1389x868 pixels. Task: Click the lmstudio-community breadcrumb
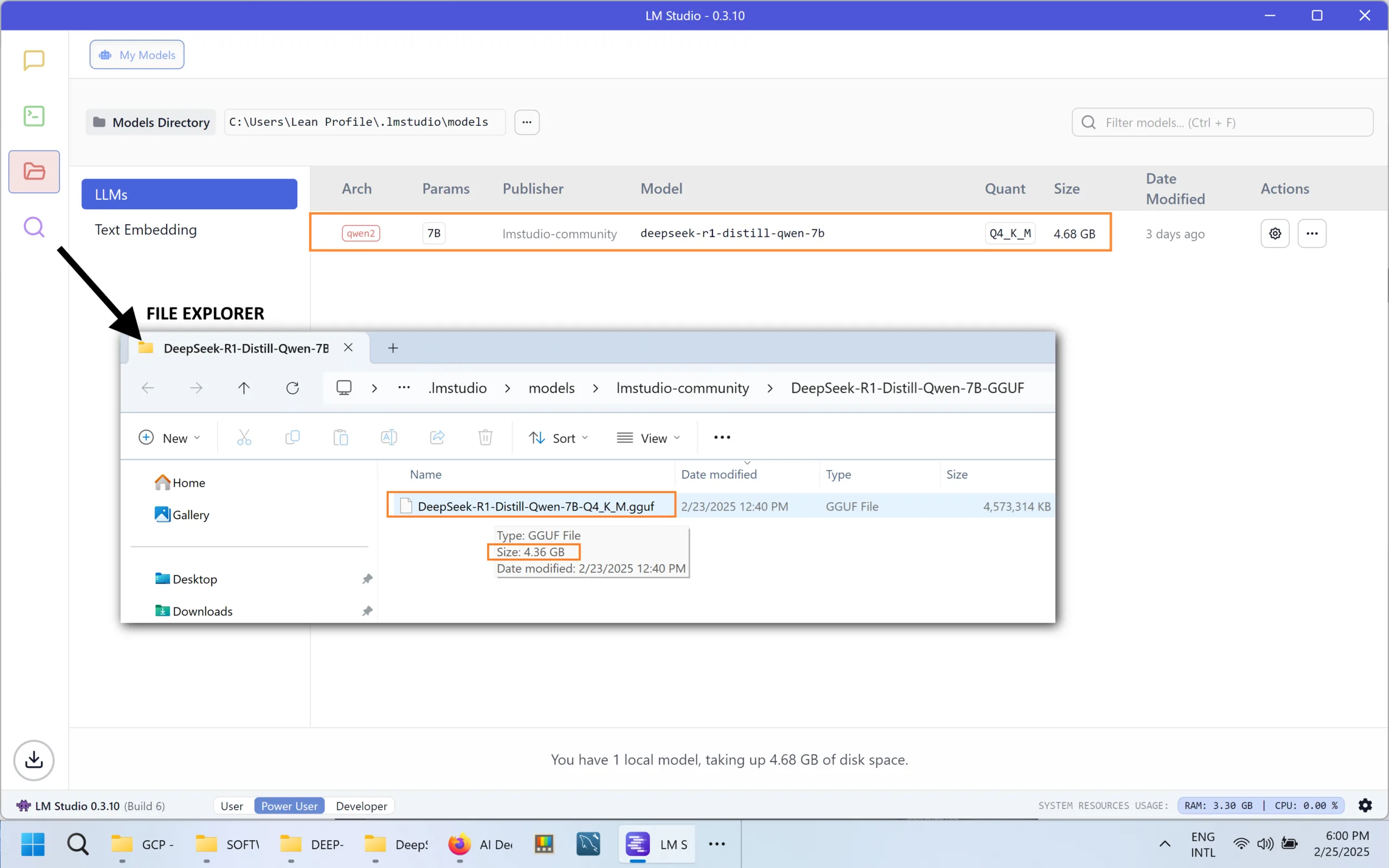tap(683, 388)
